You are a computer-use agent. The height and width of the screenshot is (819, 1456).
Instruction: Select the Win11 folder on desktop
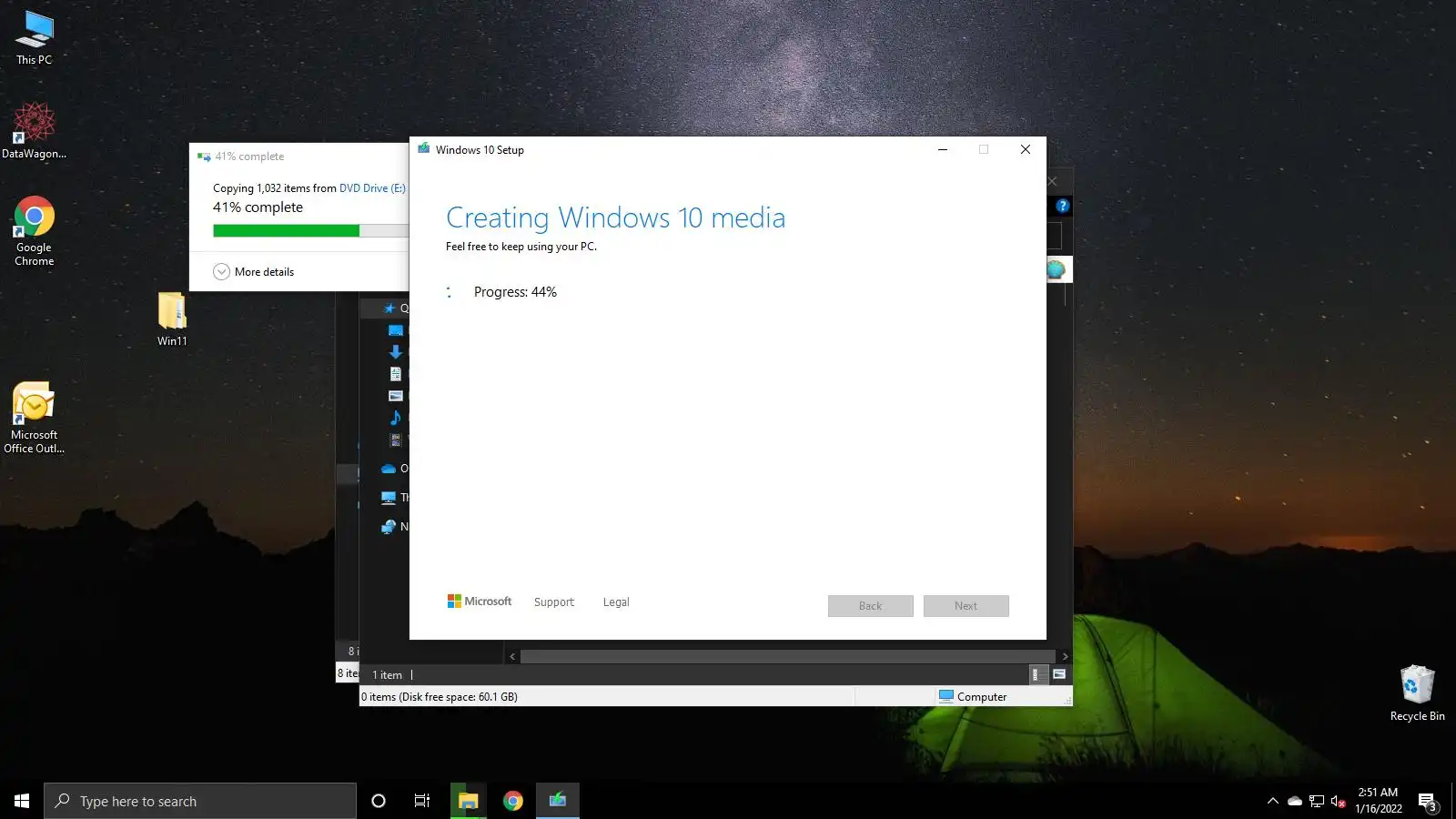pyautogui.click(x=172, y=318)
